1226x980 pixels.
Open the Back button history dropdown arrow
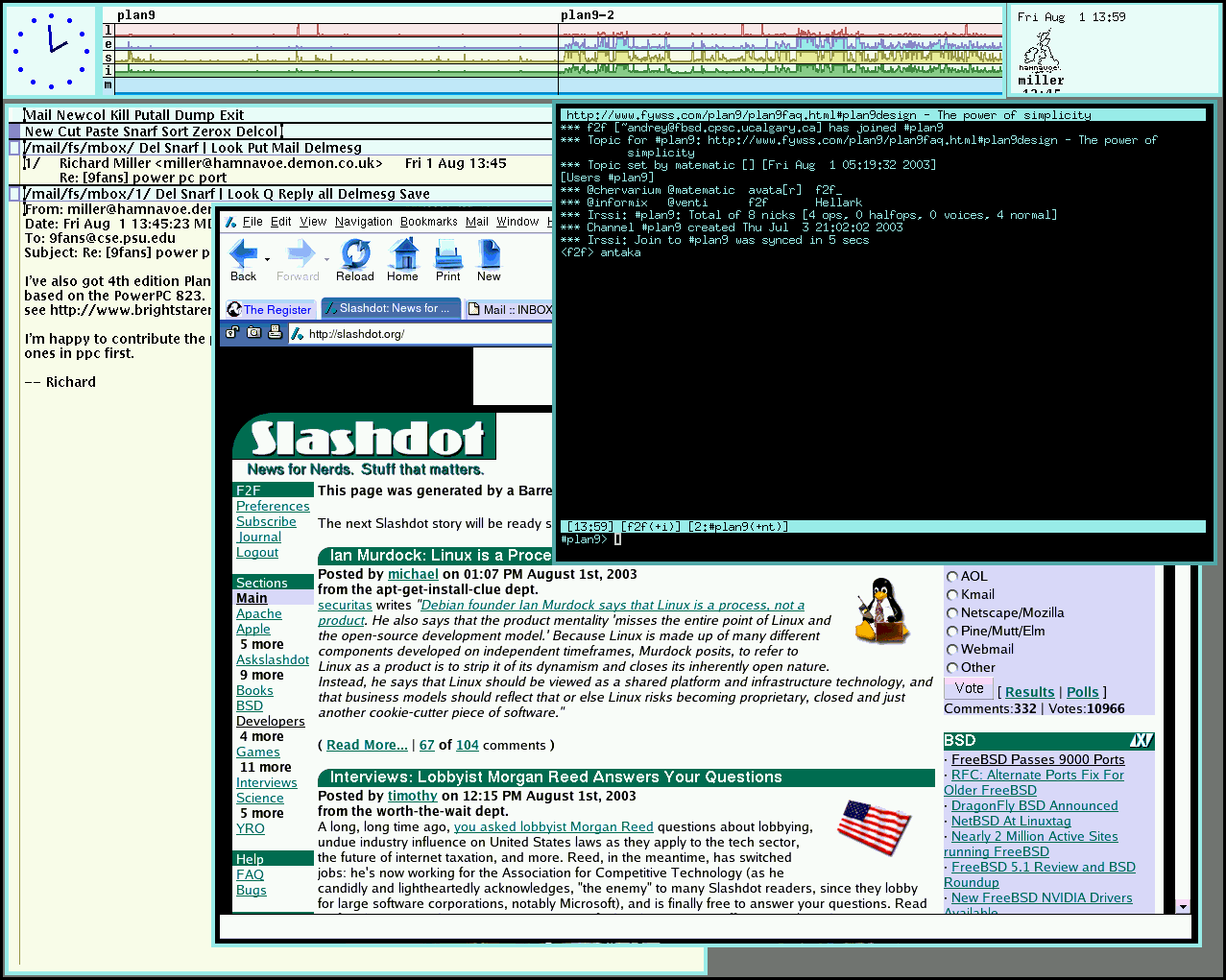point(267,259)
